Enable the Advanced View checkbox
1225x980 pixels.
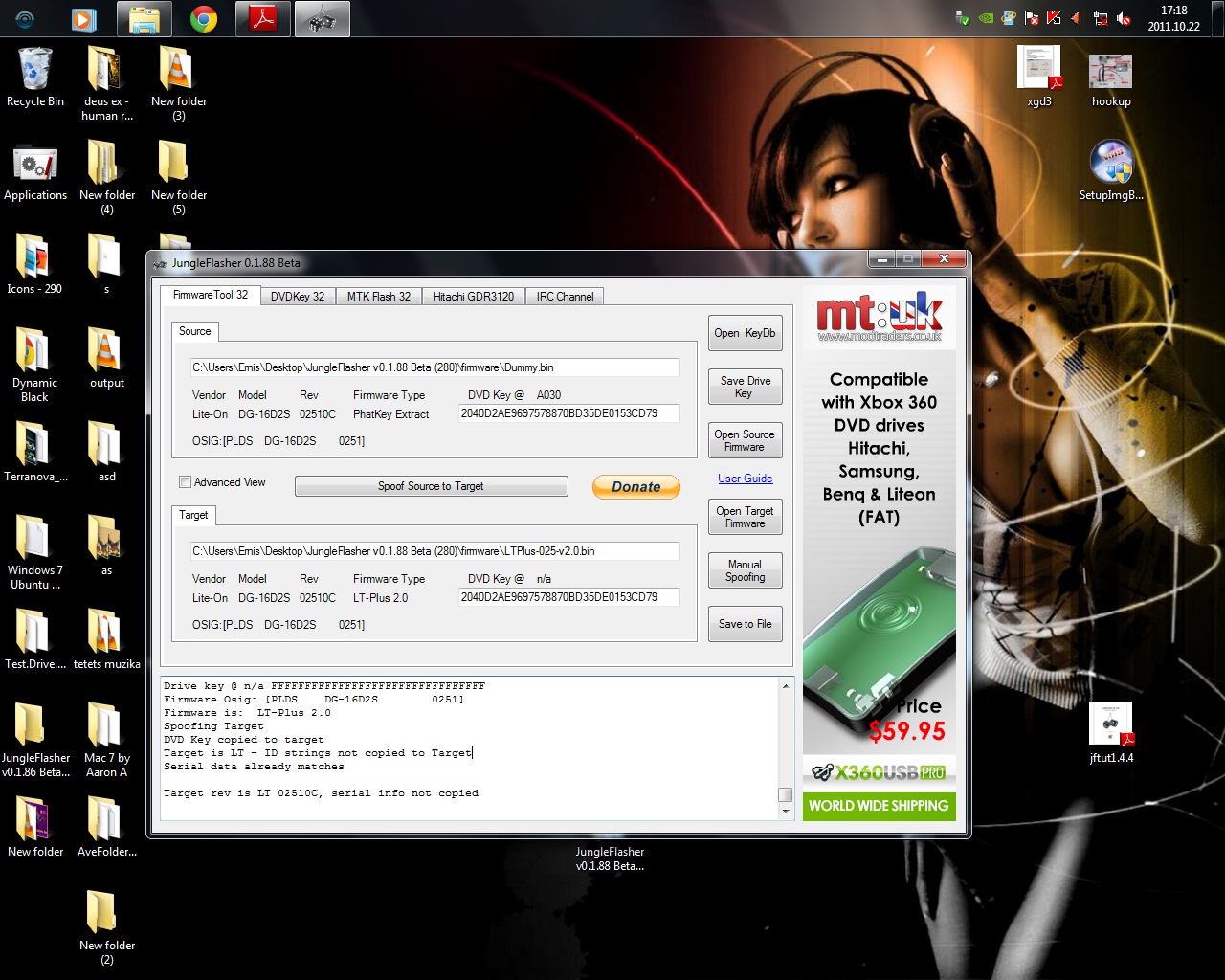pyautogui.click(x=186, y=482)
